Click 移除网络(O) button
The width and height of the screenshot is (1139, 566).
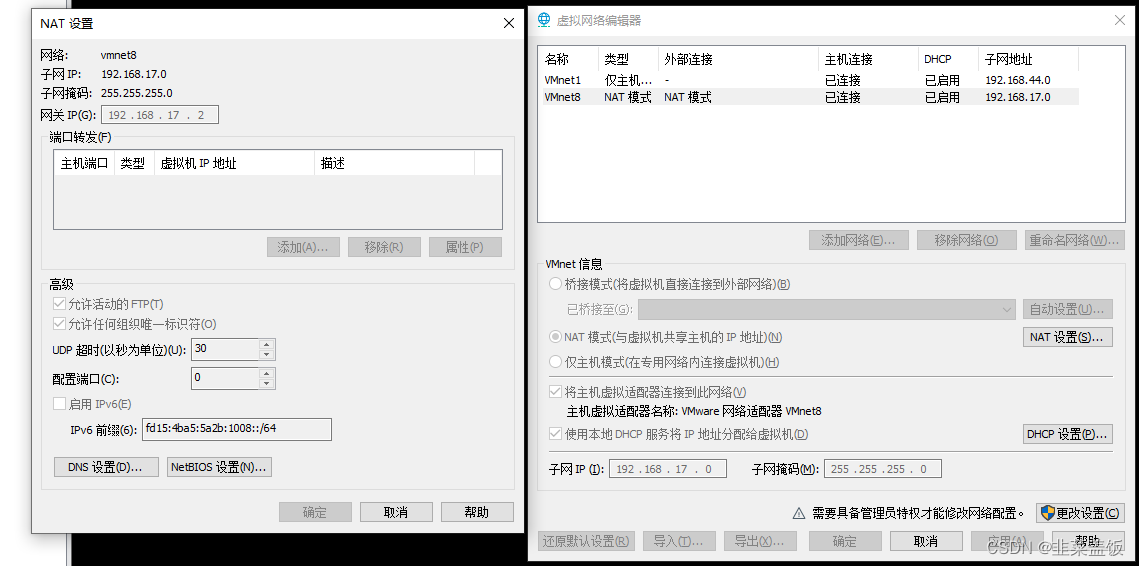[x=966, y=240]
